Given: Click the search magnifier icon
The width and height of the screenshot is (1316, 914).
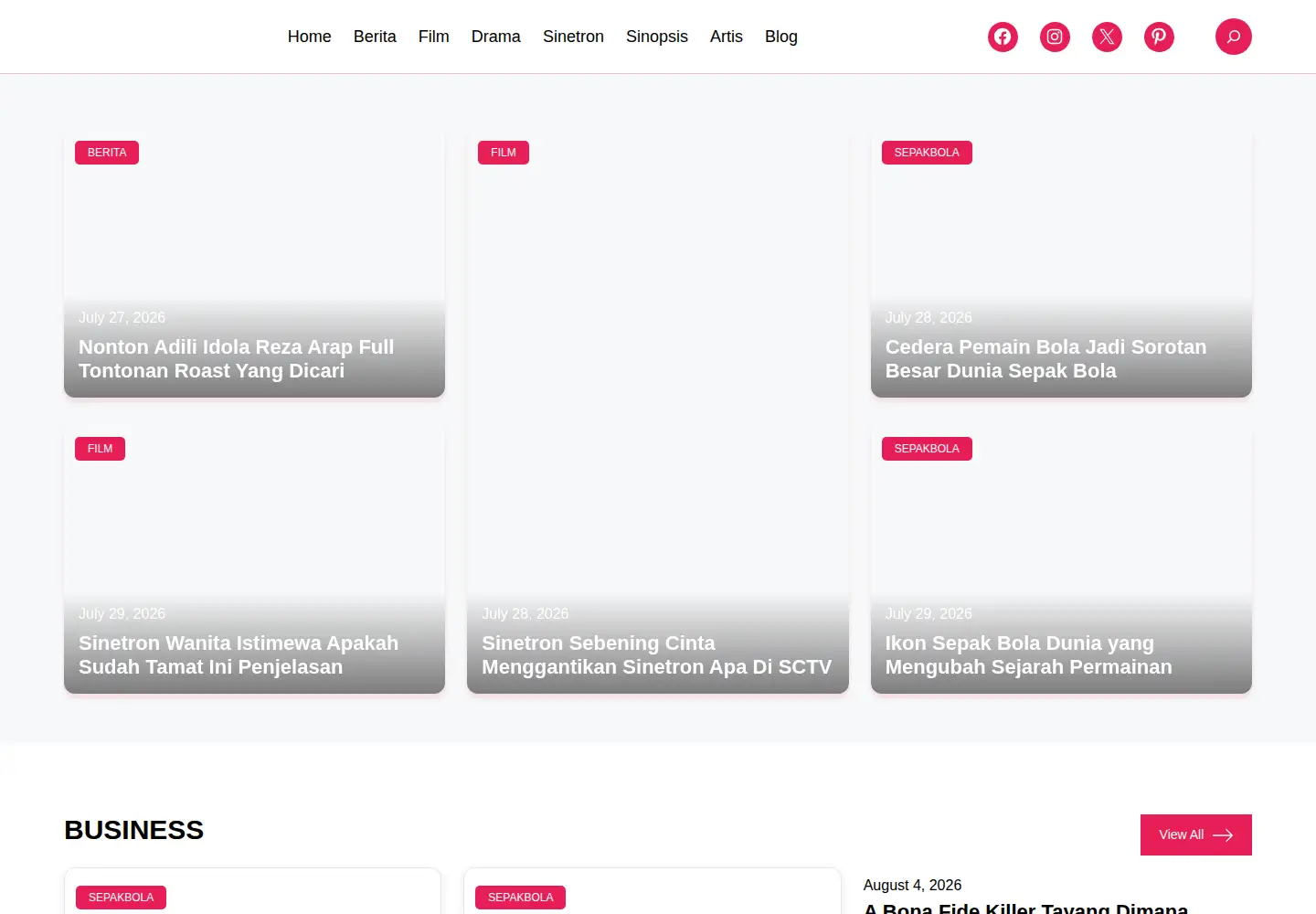Looking at the screenshot, I should point(1233,37).
